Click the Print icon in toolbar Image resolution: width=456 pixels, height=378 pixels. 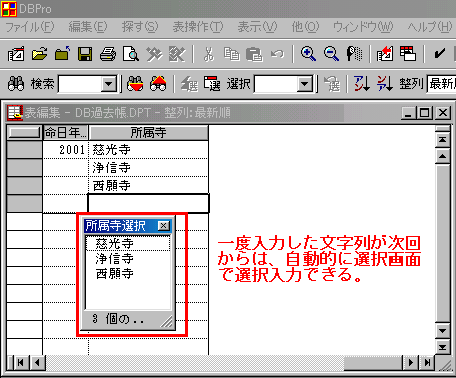tap(108, 54)
